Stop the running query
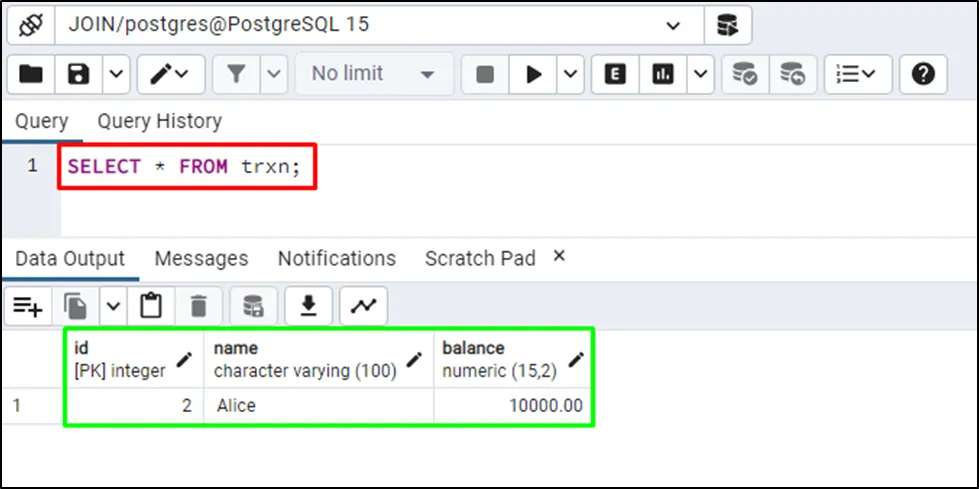This screenshot has width=979, height=489. point(485,74)
